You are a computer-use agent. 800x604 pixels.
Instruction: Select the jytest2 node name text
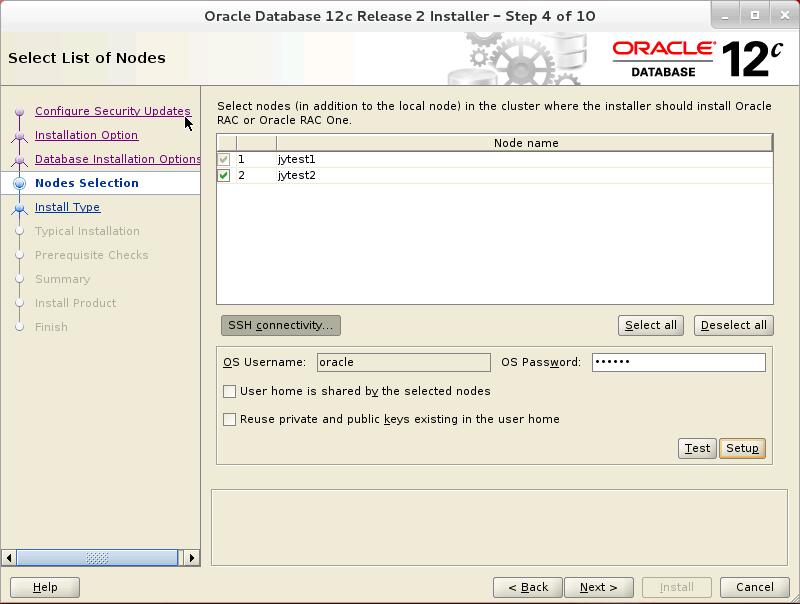pos(296,175)
